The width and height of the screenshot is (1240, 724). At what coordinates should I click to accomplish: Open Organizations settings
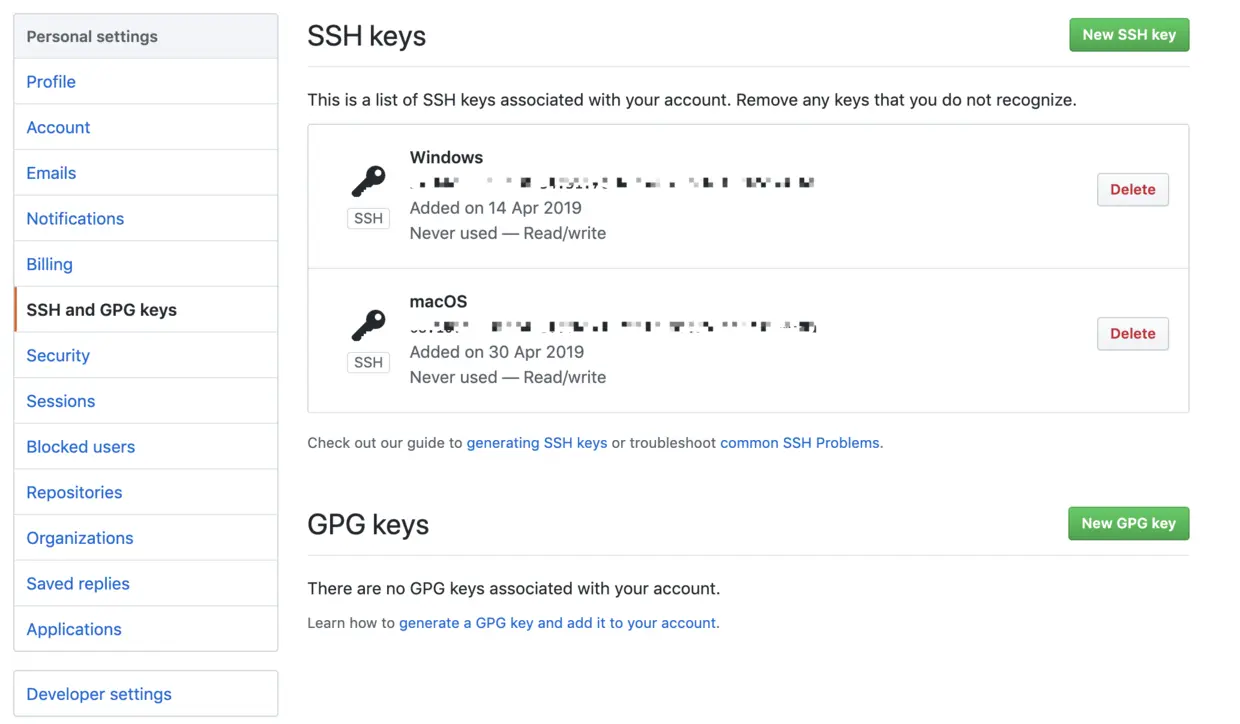pyautogui.click(x=79, y=537)
